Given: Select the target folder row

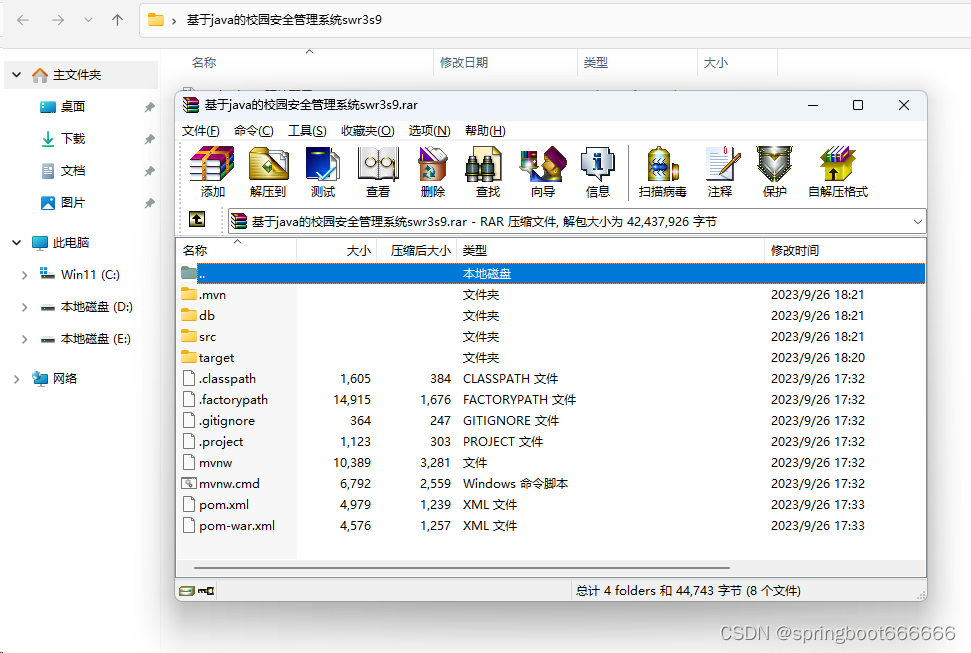Looking at the screenshot, I should coord(551,357).
